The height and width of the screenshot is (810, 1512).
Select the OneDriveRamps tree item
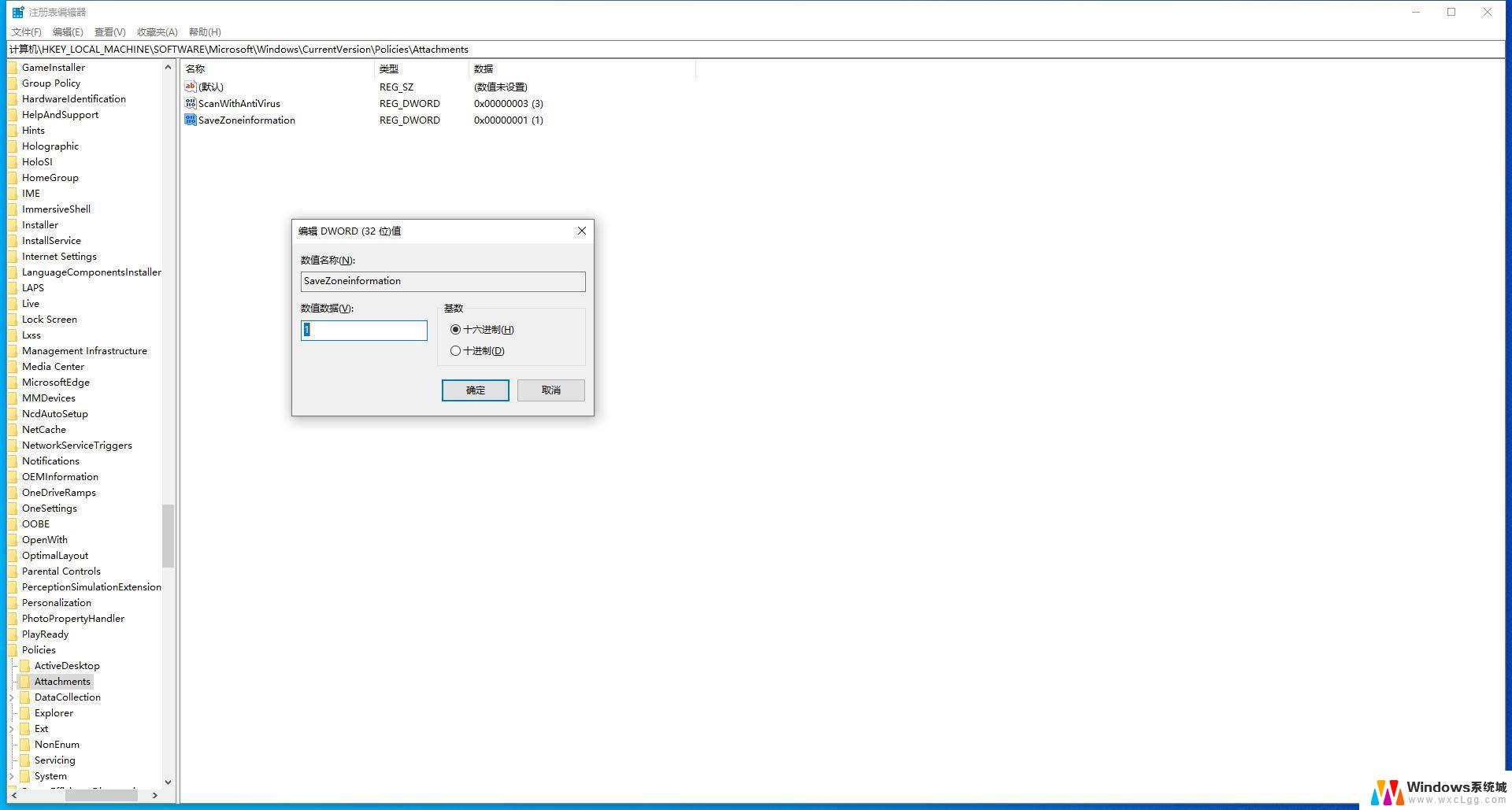pos(59,493)
